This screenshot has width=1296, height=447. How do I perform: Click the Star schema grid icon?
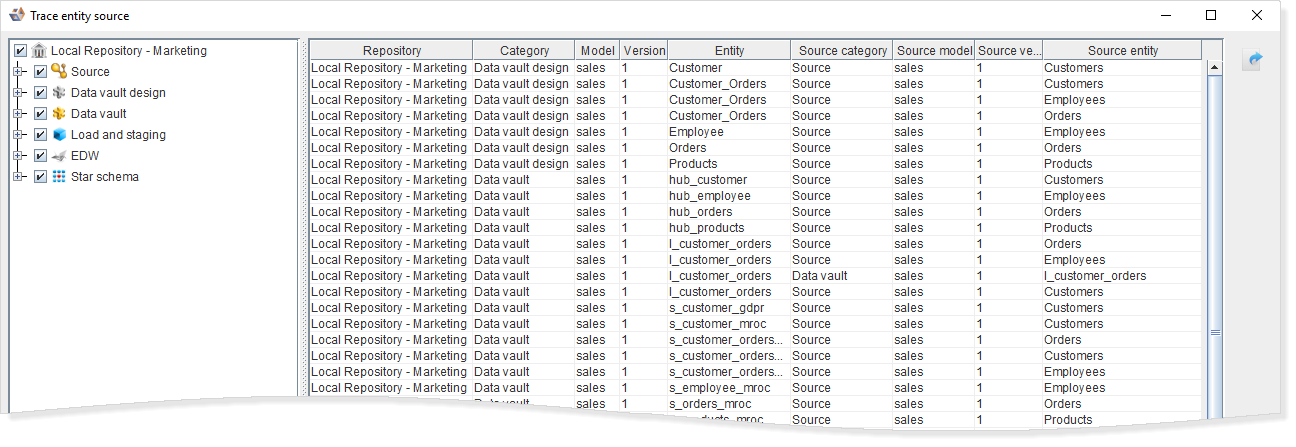[x=59, y=177]
